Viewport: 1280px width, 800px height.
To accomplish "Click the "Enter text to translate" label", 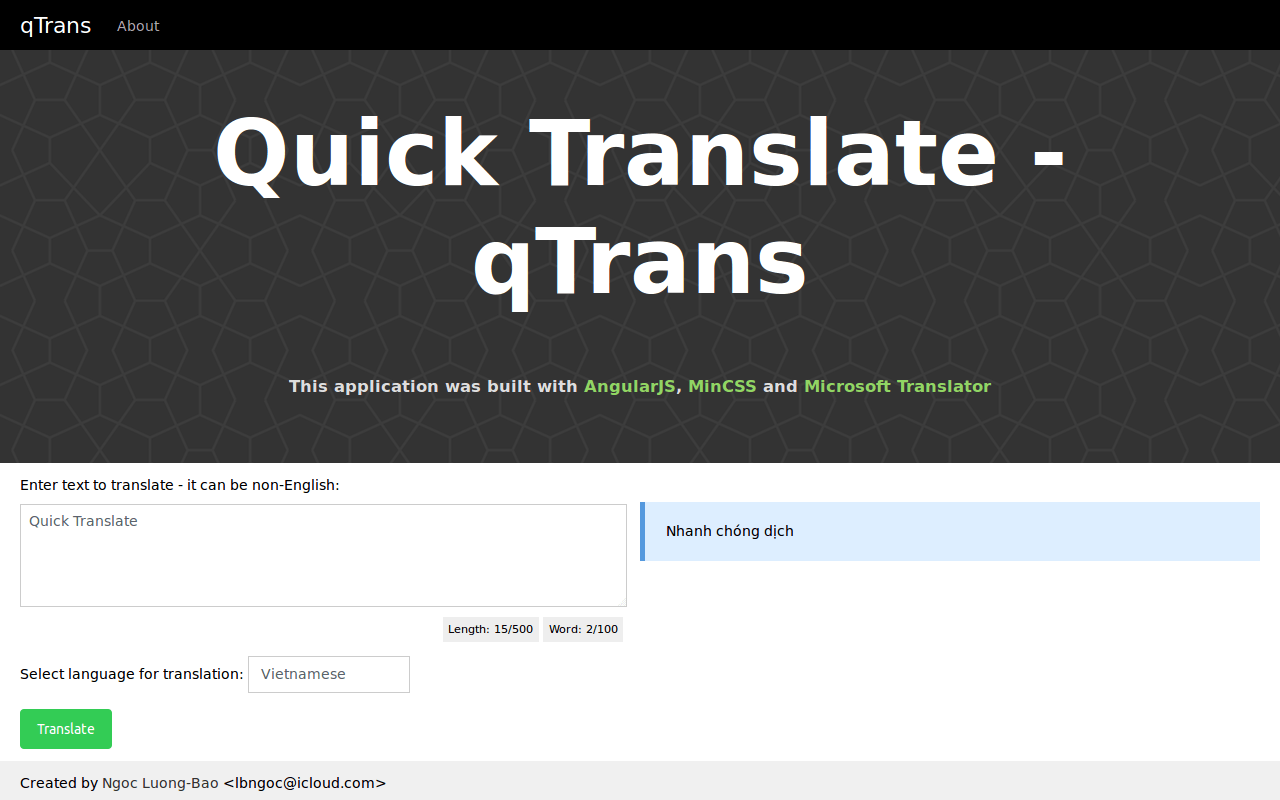I will coord(180,485).
